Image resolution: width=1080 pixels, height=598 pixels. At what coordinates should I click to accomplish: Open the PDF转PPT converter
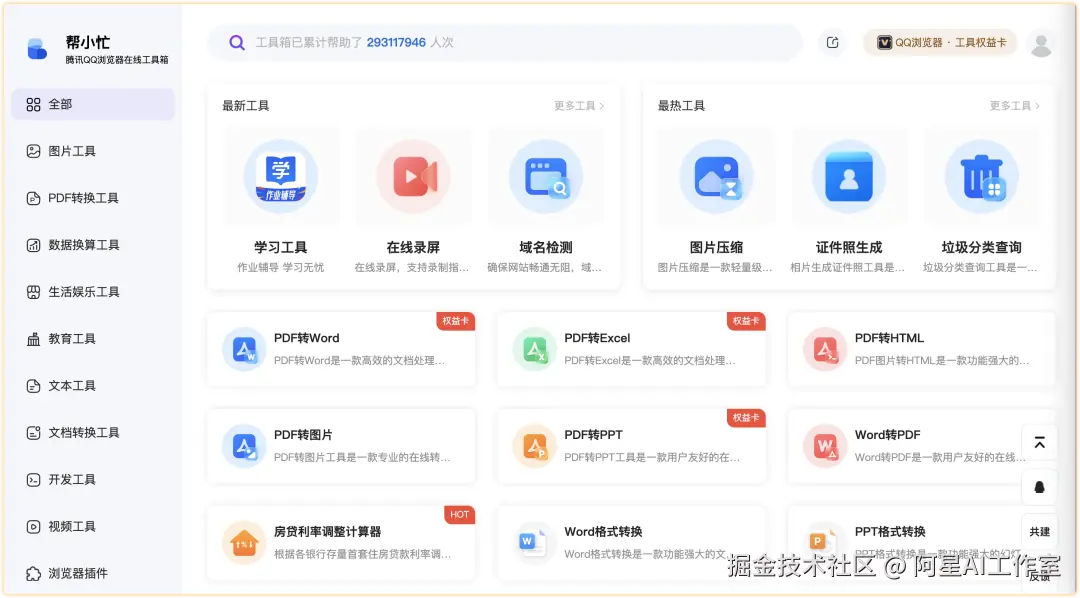click(x=631, y=445)
